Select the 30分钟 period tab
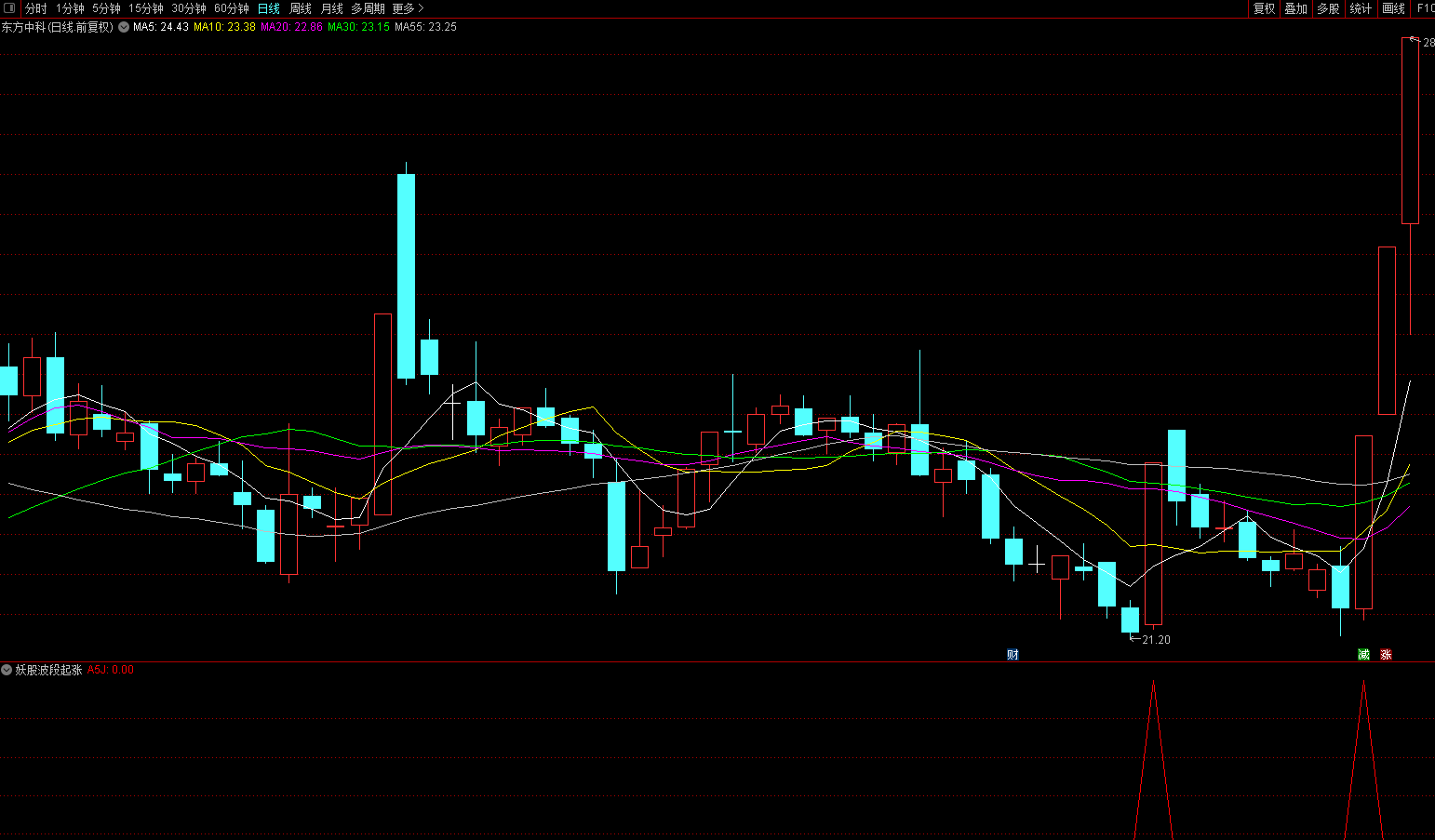The width and height of the screenshot is (1435, 840). click(189, 8)
